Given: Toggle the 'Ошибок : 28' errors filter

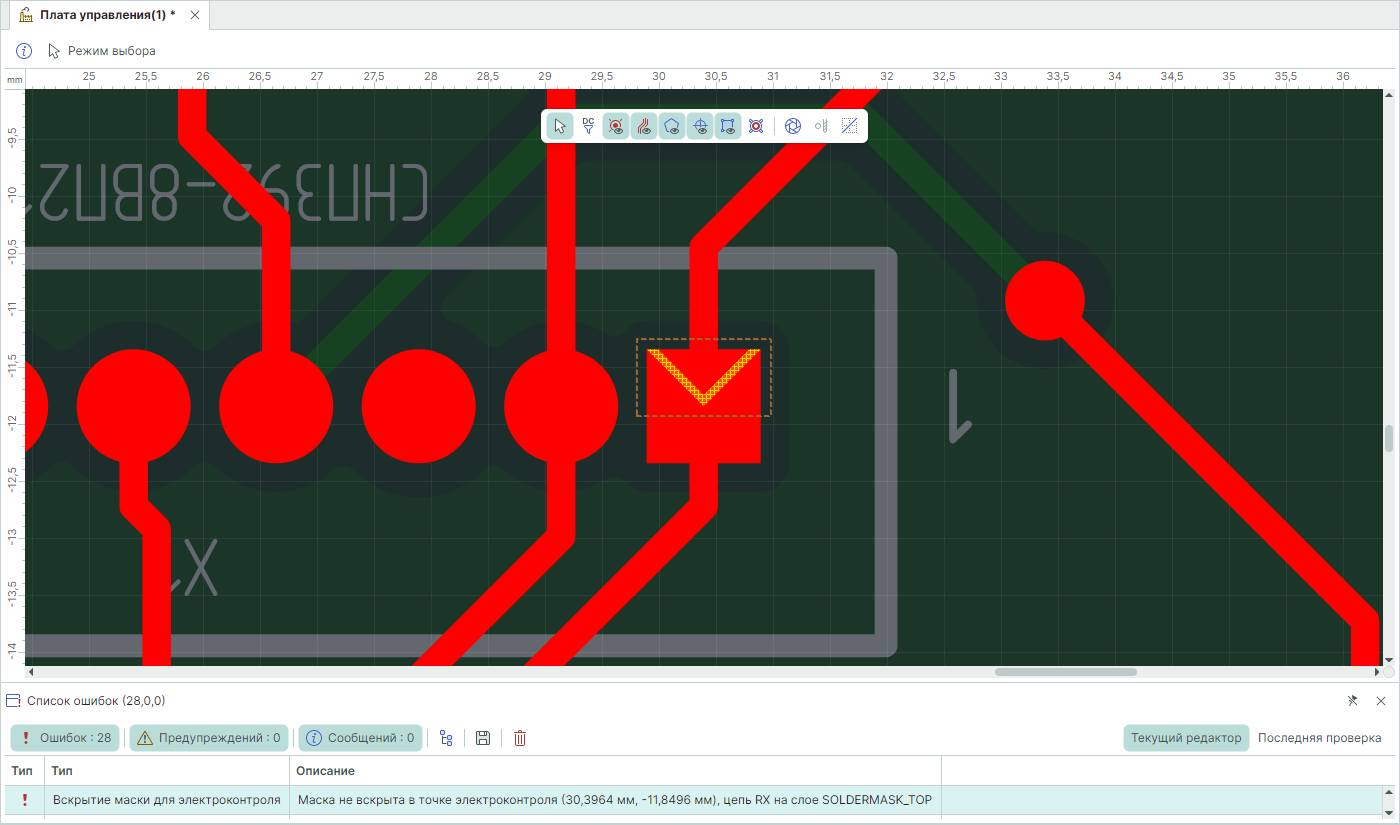Looking at the screenshot, I should 65,738.
